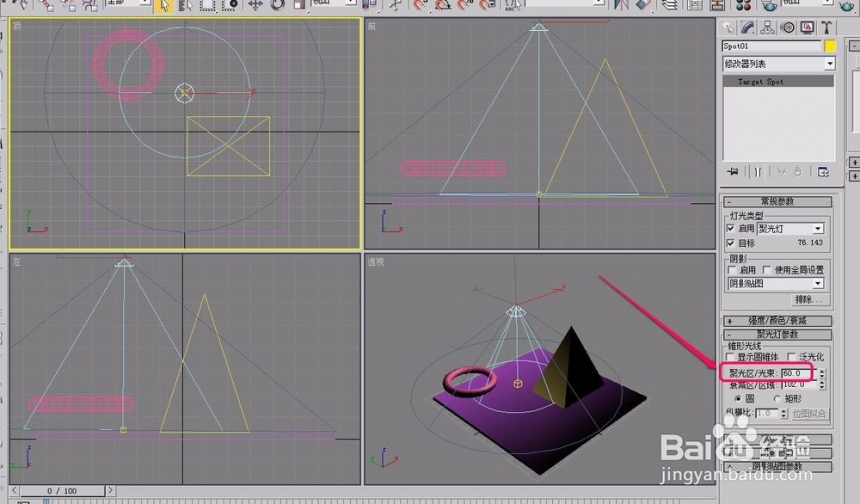The image size is (860, 504).
Task: Toggle light 启用 checkbox under 灯光类型
Action: 731,228
